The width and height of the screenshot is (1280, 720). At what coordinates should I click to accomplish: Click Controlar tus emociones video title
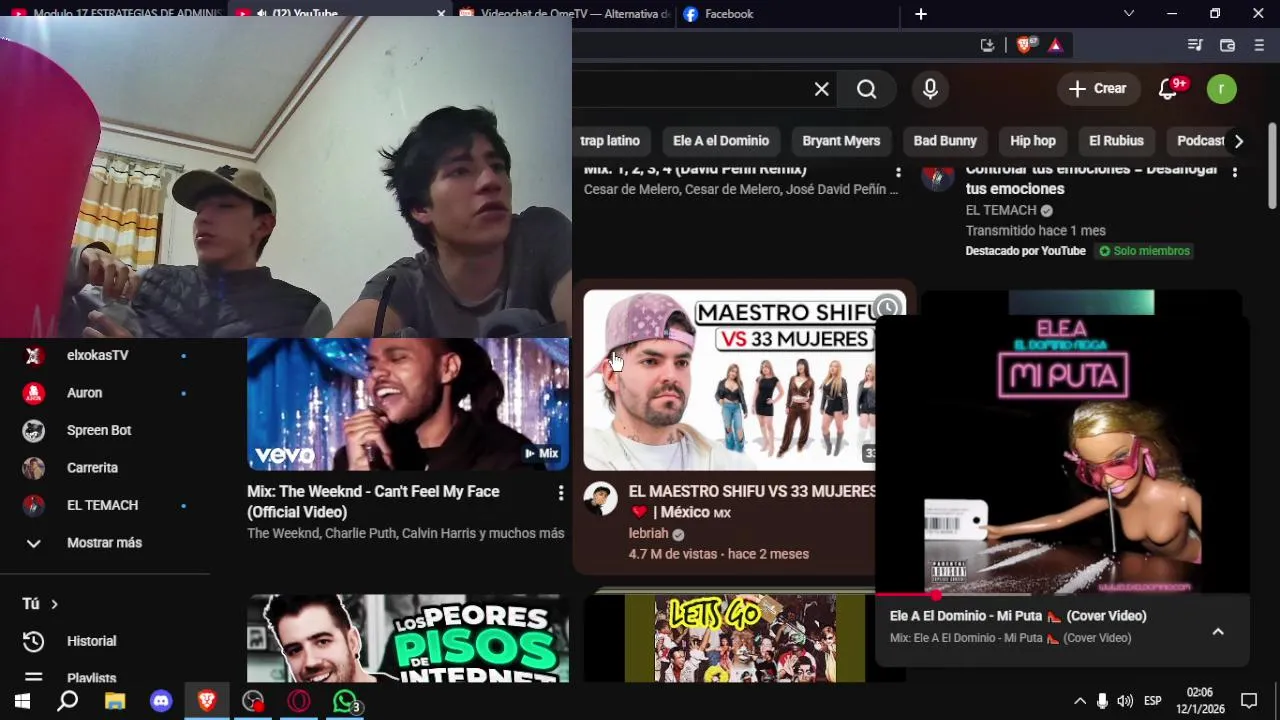pos(1091,179)
